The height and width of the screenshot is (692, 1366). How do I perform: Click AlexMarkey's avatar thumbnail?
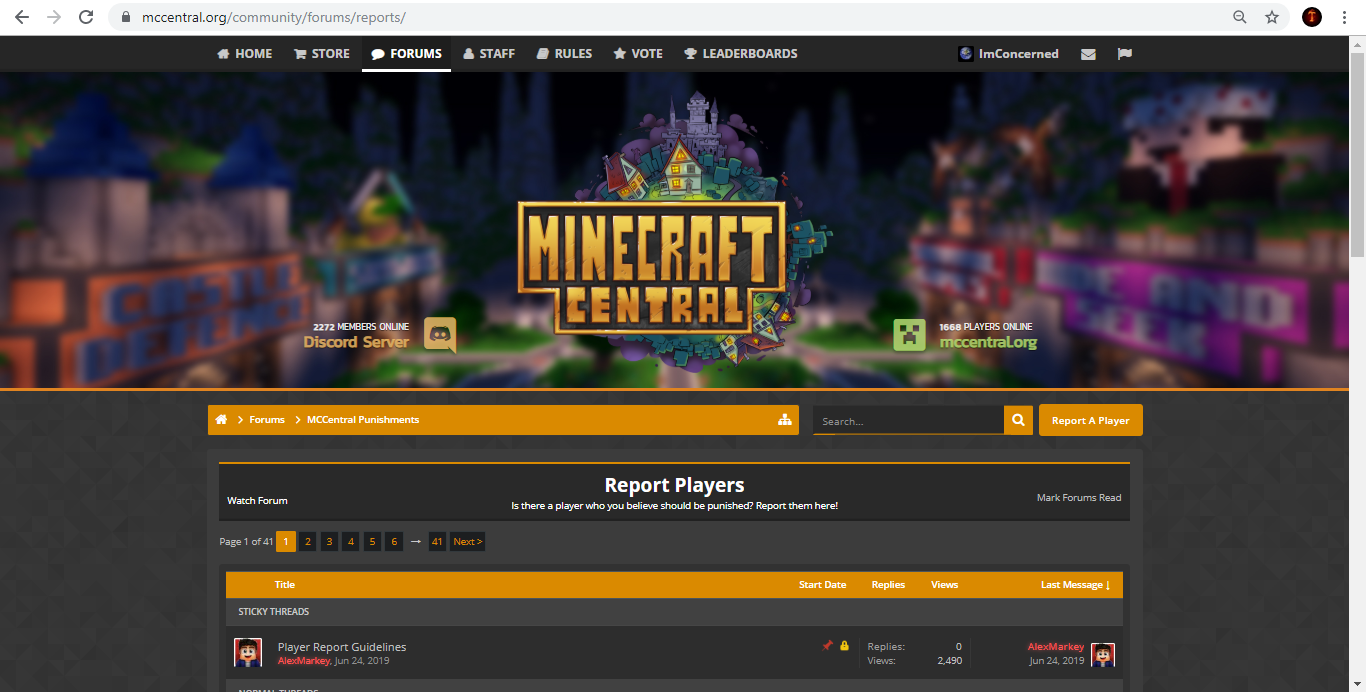click(x=248, y=652)
